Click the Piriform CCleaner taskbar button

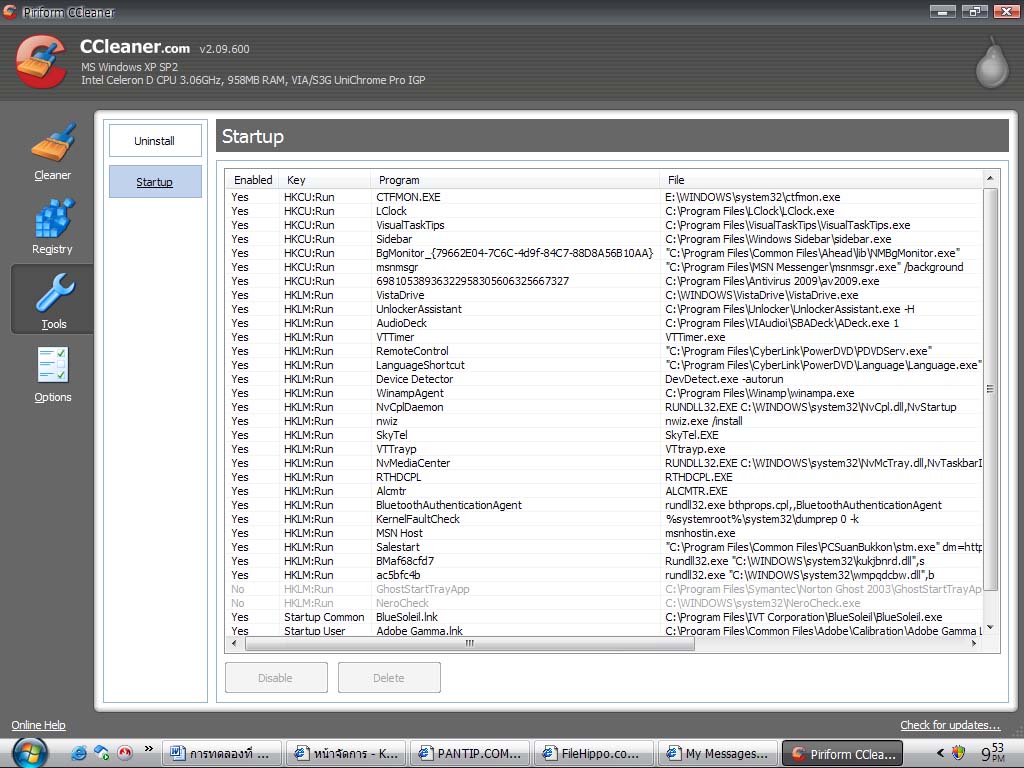842,753
